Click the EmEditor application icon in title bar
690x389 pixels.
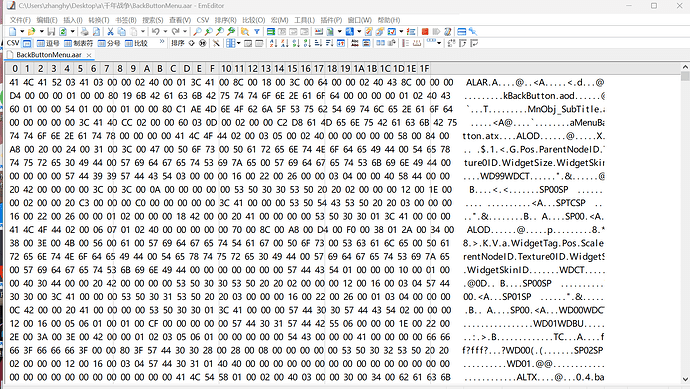11,6
